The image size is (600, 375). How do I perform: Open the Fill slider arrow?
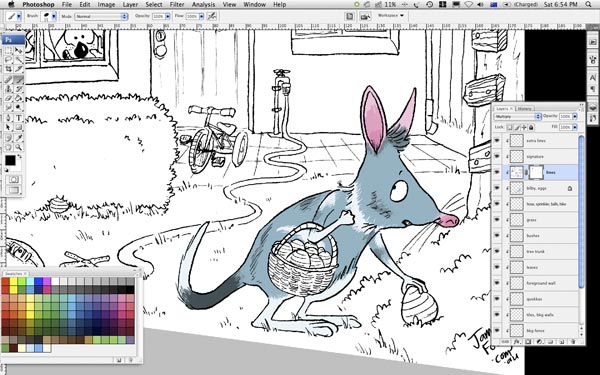click(574, 127)
